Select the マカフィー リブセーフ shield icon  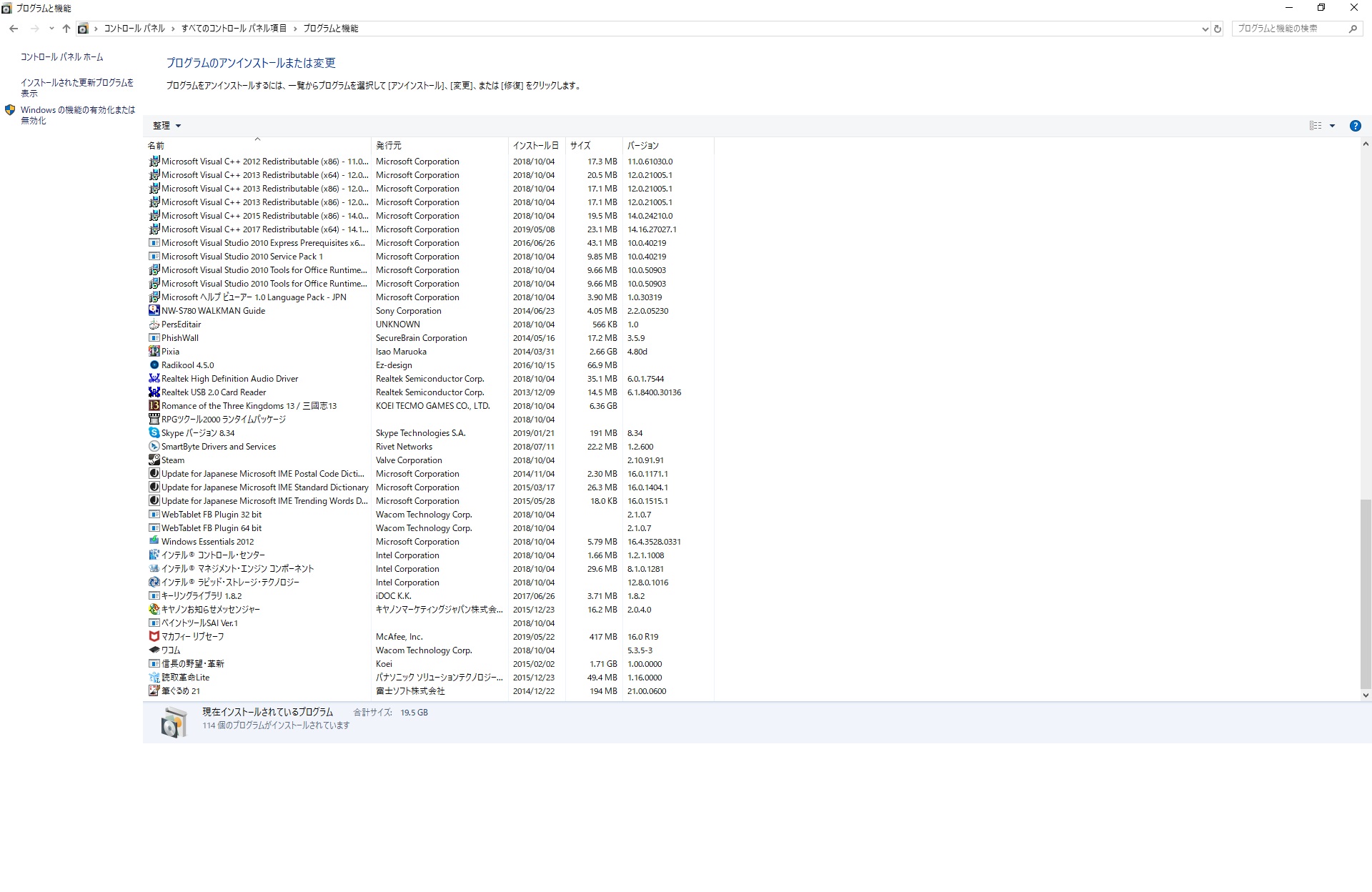[x=154, y=637]
